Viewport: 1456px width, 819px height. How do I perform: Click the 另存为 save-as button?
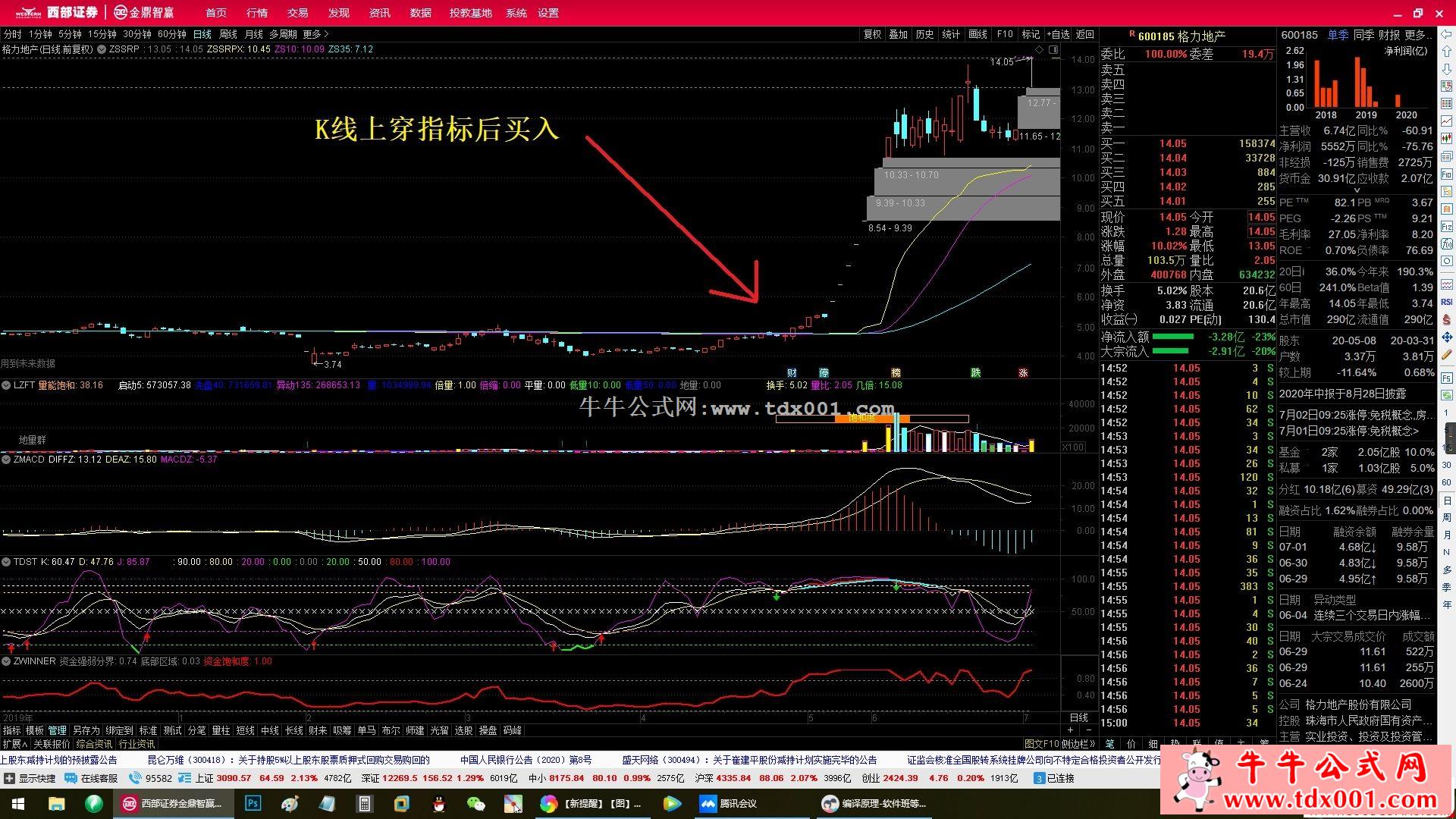[86, 730]
